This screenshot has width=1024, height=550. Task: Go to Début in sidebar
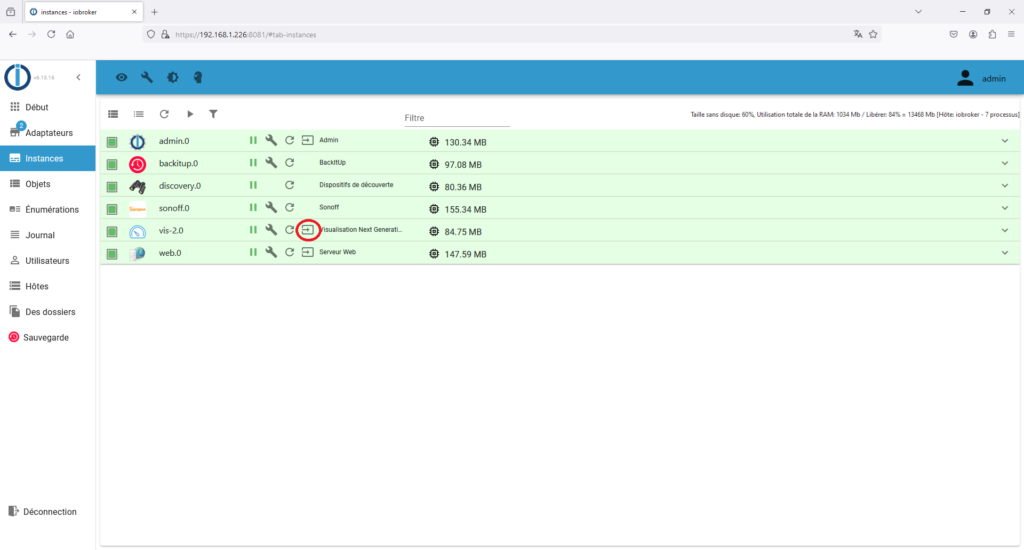click(48, 107)
